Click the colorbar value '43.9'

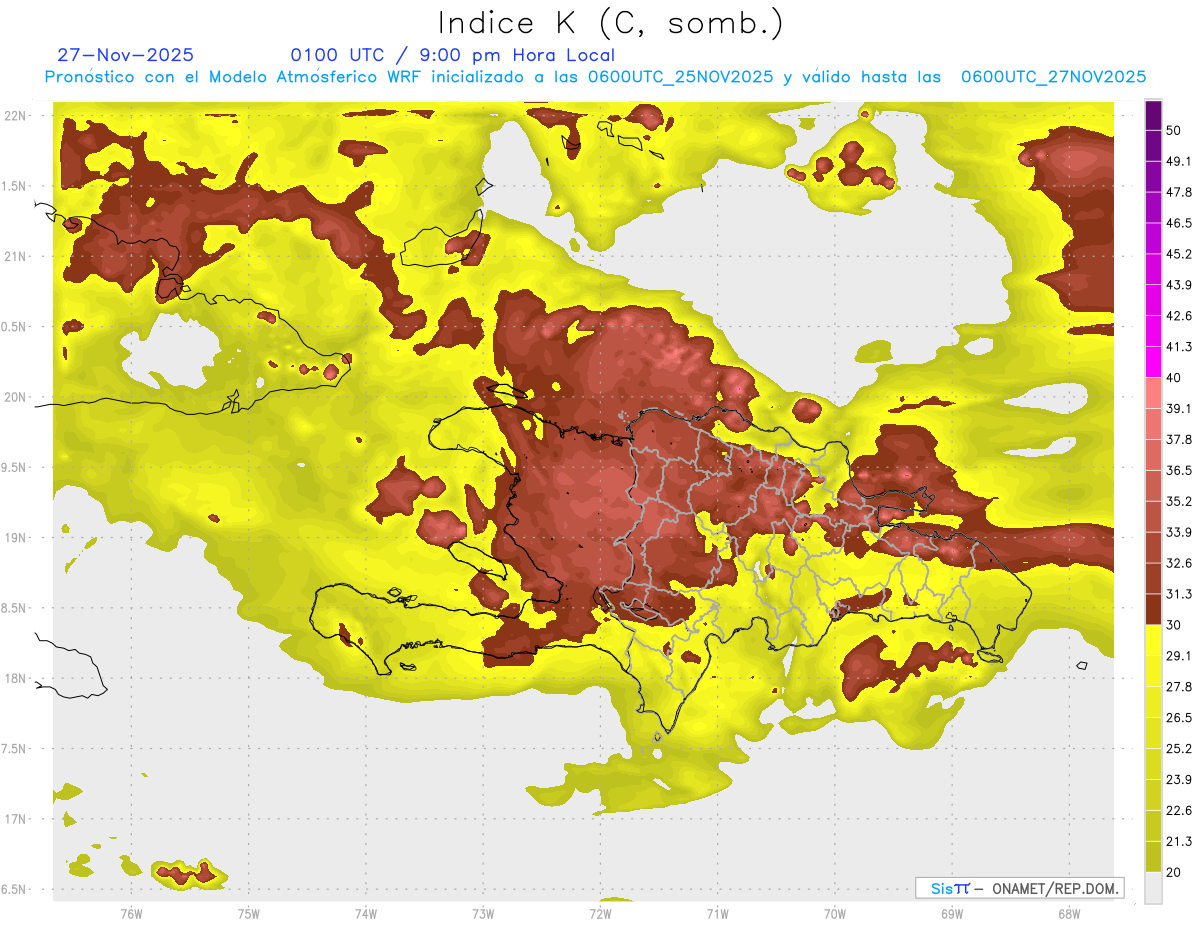coord(1178,285)
